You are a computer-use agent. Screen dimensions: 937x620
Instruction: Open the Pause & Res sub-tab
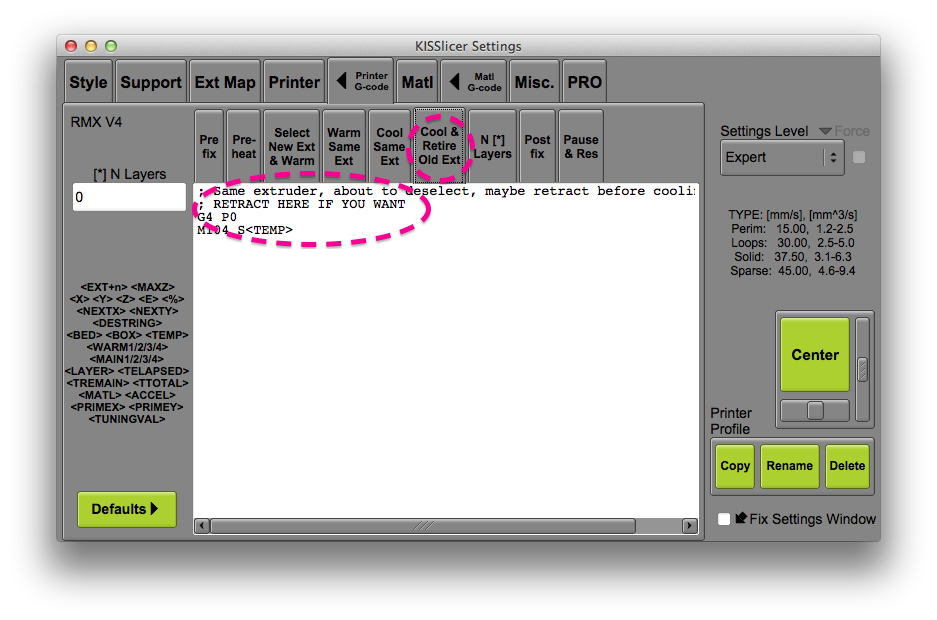581,146
